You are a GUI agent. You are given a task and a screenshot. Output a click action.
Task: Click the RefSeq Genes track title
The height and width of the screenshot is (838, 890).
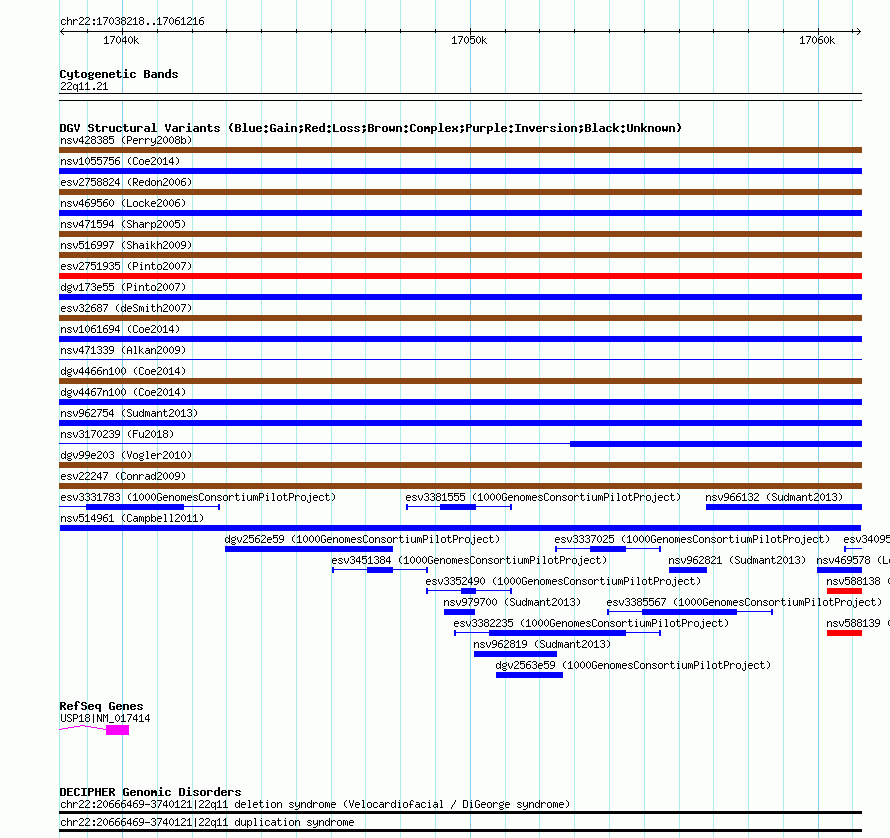(x=102, y=706)
